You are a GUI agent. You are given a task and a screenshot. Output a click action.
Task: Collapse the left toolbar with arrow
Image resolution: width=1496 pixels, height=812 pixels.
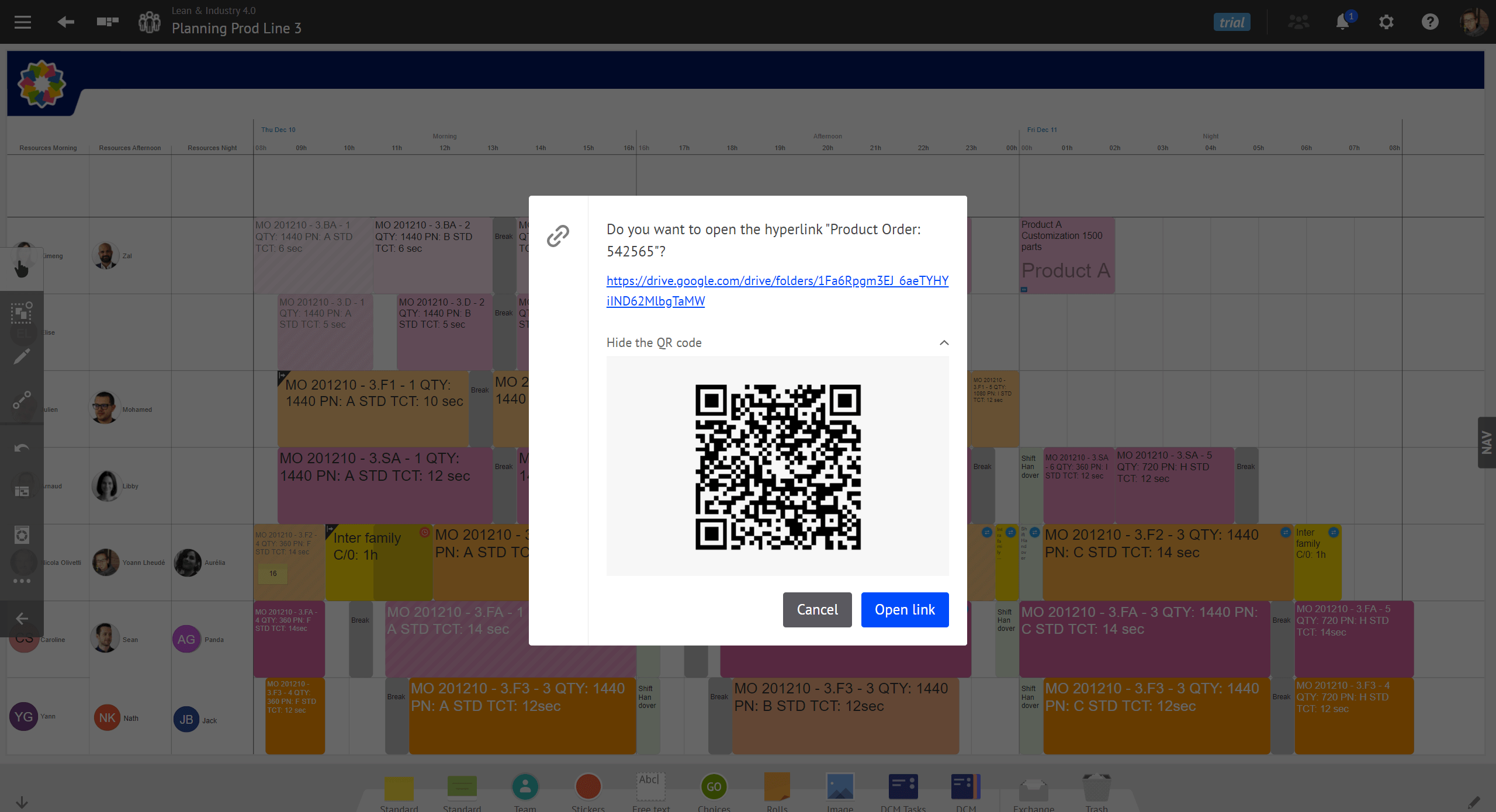click(x=22, y=618)
